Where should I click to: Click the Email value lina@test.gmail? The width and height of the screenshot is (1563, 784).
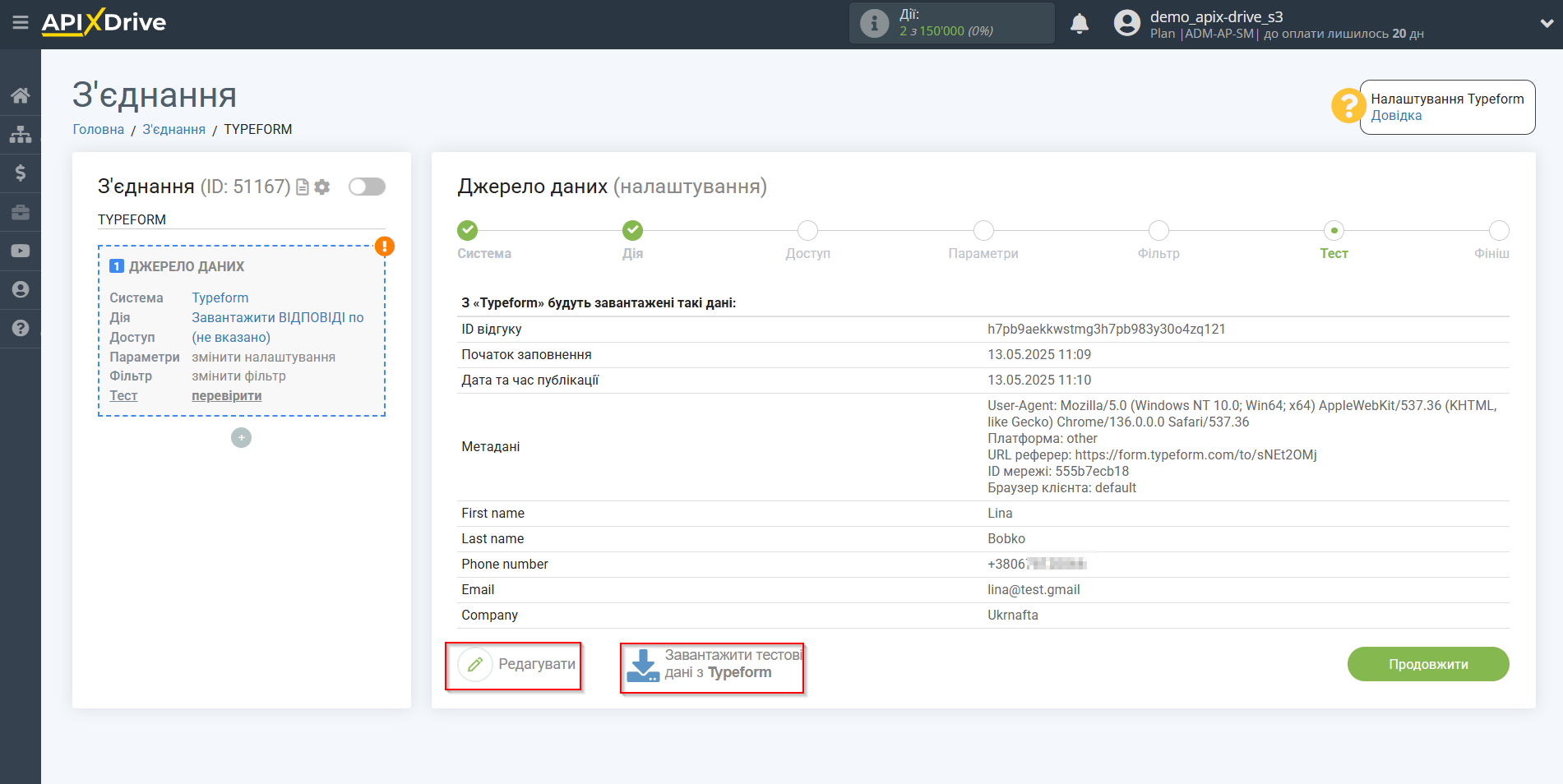pos(1034,589)
